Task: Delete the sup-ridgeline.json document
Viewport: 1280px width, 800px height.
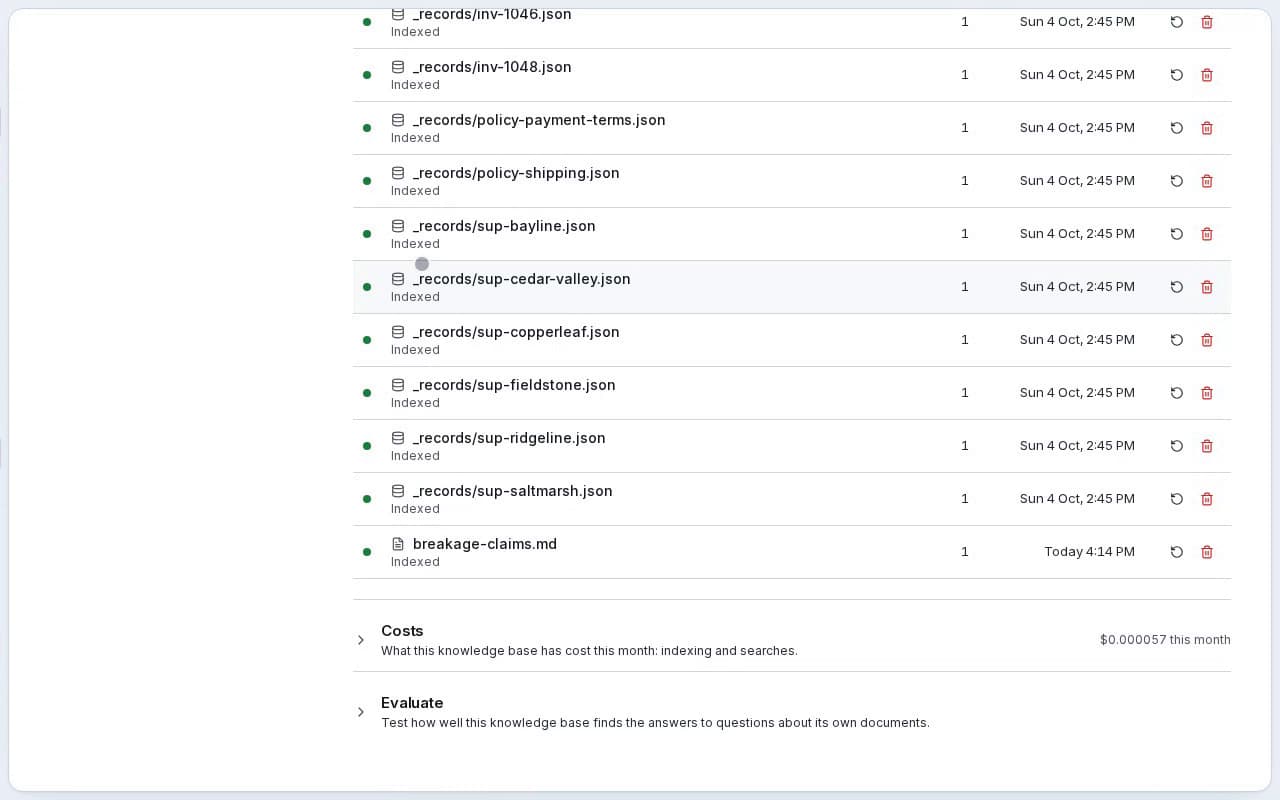Action: point(1207,446)
